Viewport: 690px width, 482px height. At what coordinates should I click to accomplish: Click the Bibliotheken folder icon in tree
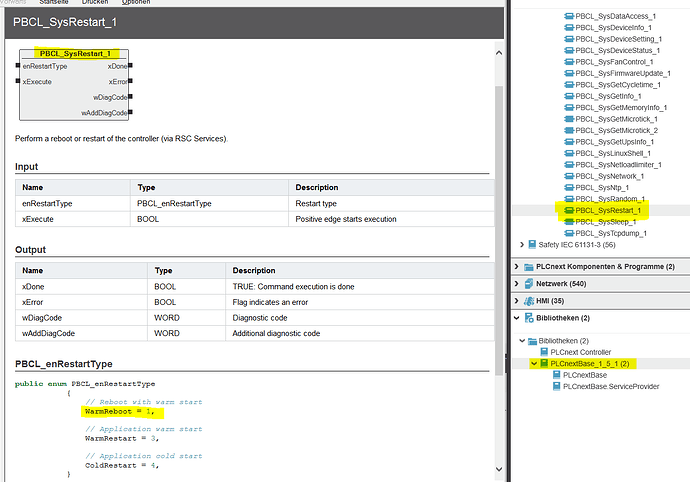pyautogui.click(x=532, y=341)
